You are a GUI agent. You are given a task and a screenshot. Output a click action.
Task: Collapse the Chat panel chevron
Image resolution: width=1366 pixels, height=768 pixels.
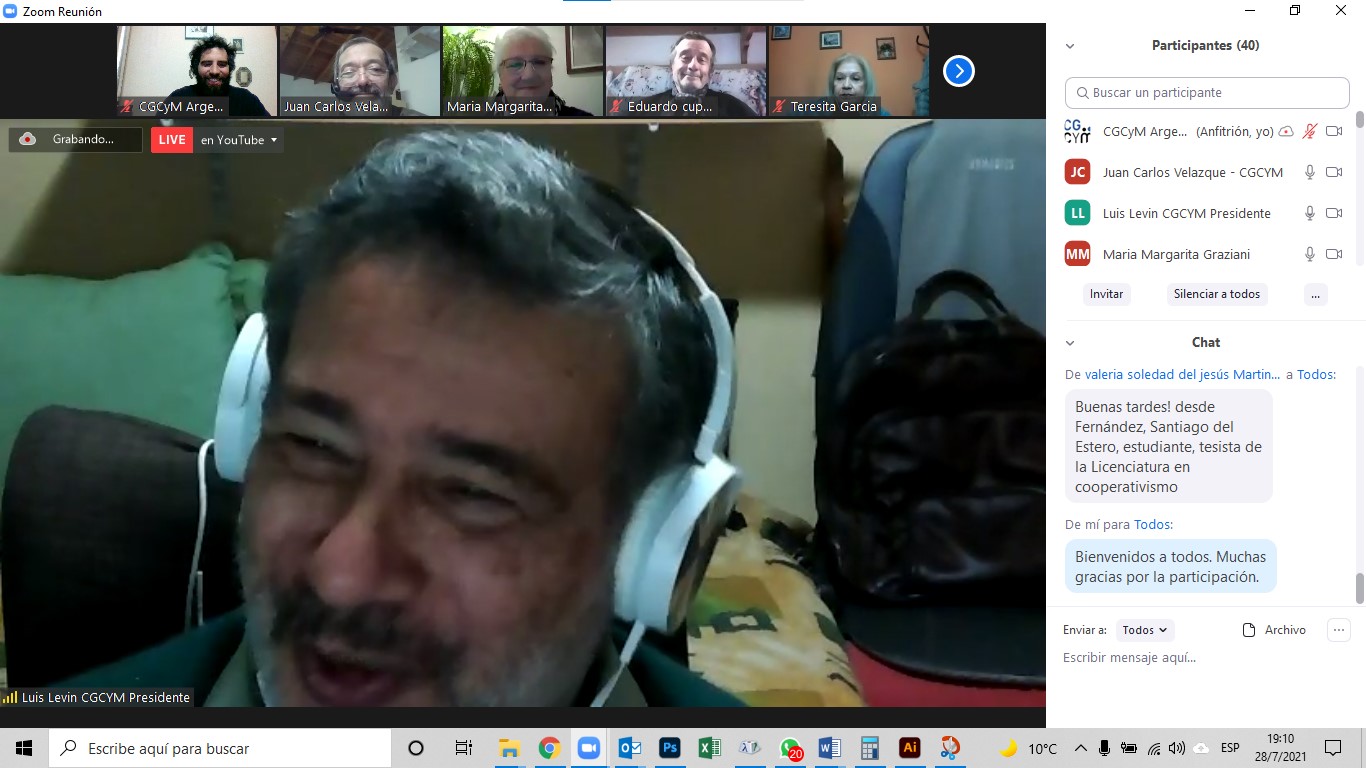click(x=1070, y=343)
